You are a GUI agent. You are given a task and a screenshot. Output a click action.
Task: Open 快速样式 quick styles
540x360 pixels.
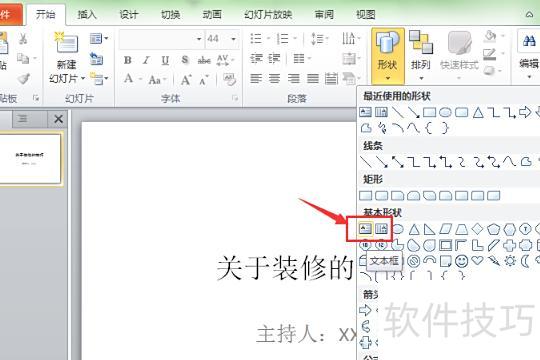click(459, 56)
